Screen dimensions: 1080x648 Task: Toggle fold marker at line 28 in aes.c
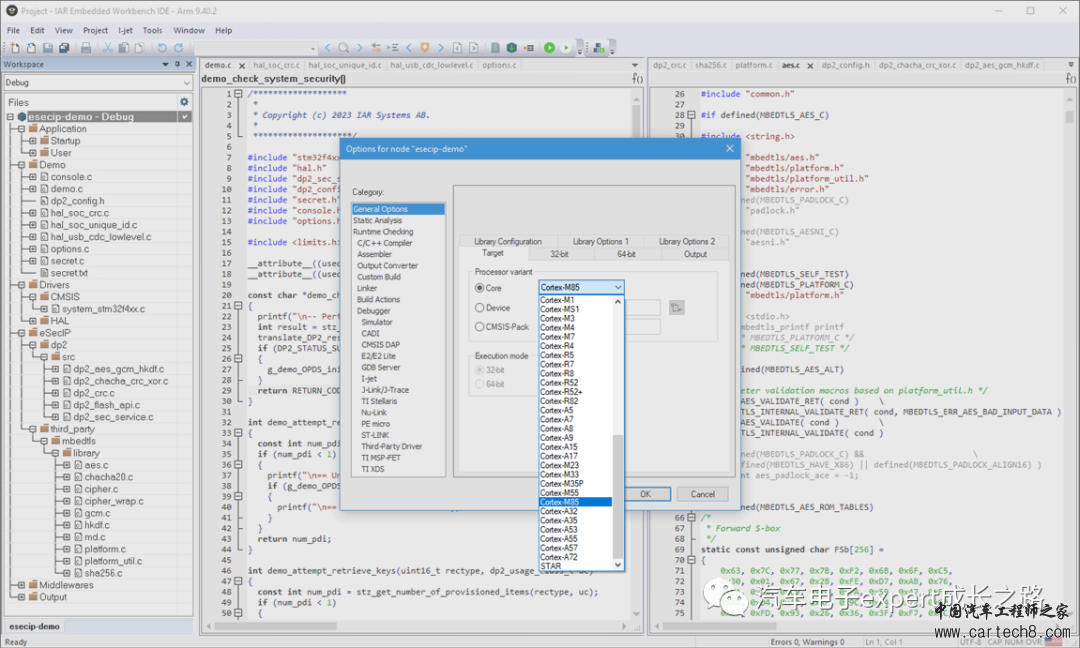coord(692,115)
